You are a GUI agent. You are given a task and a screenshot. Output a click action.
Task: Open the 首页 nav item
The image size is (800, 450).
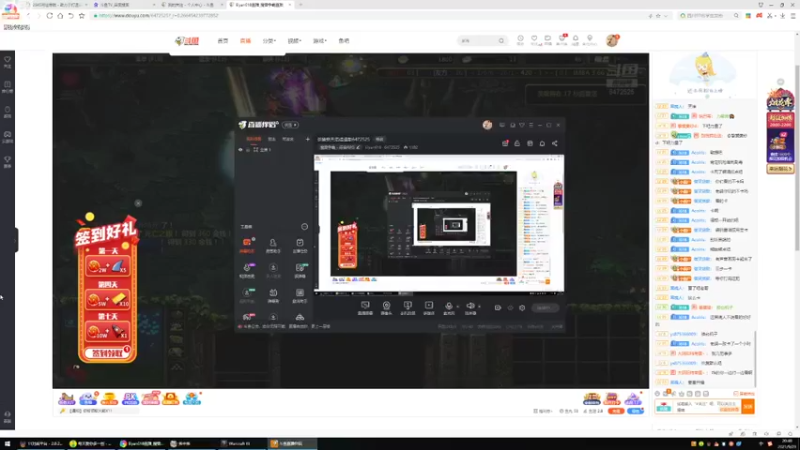pos(223,41)
